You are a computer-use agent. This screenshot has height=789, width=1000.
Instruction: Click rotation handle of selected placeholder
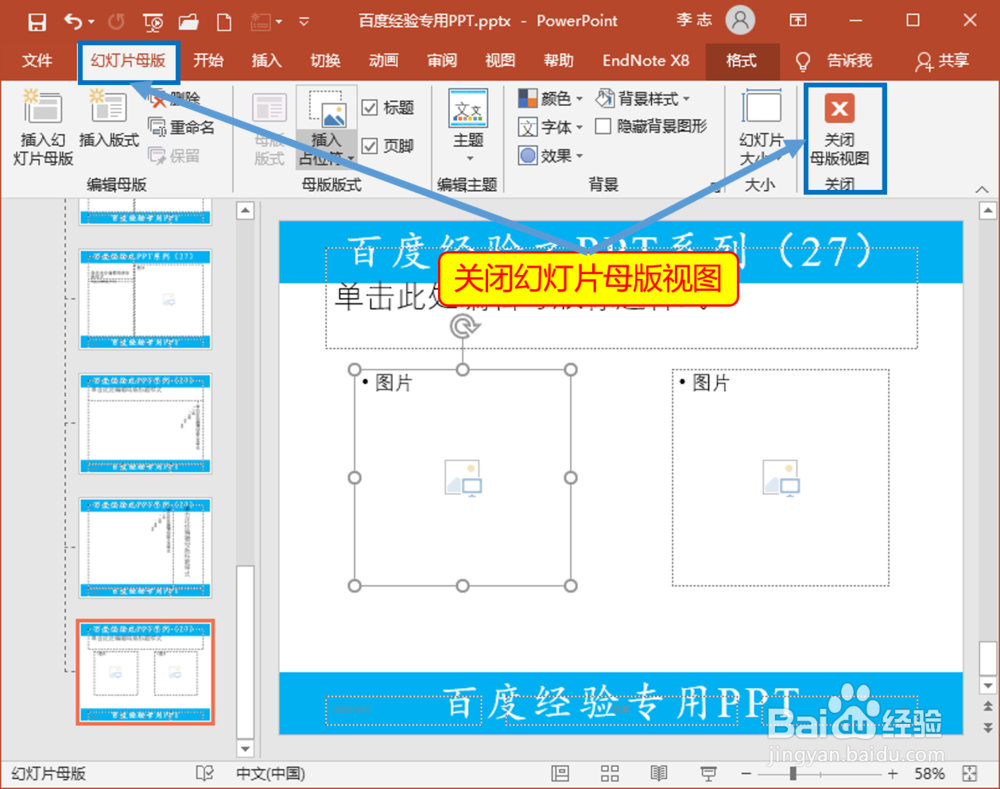[x=464, y=327]
